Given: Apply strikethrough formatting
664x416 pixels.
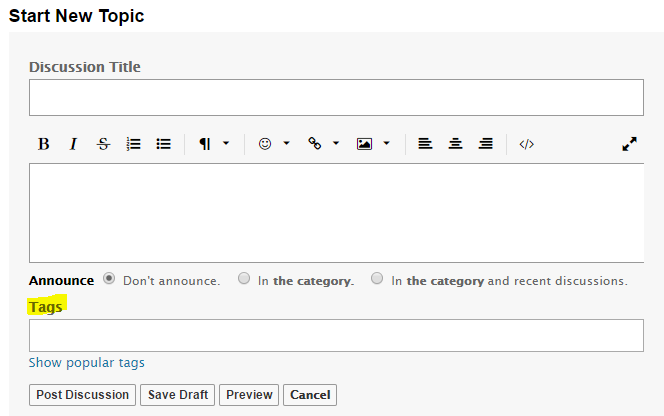Looking at the screenshot, I should [103, 144].
